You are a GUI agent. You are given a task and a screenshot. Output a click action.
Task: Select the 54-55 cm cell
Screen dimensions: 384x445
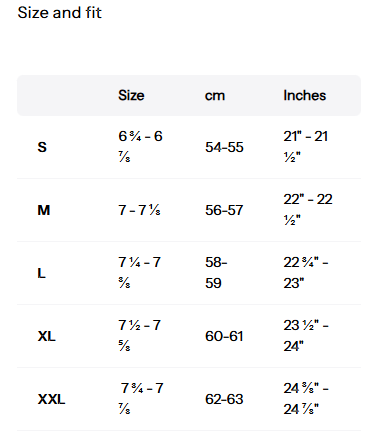224,147
